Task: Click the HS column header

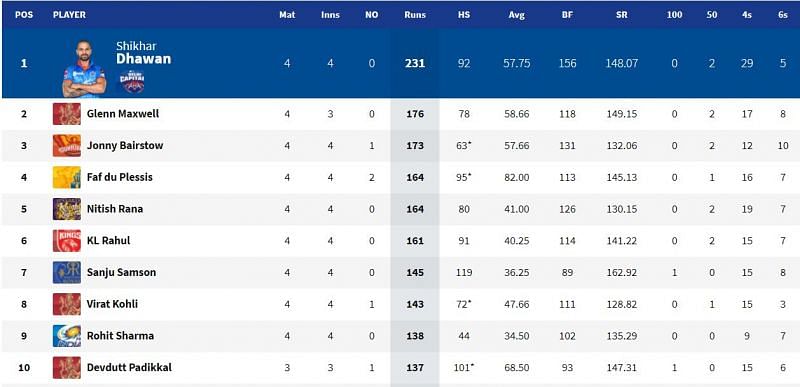Action: click(464, 15)
